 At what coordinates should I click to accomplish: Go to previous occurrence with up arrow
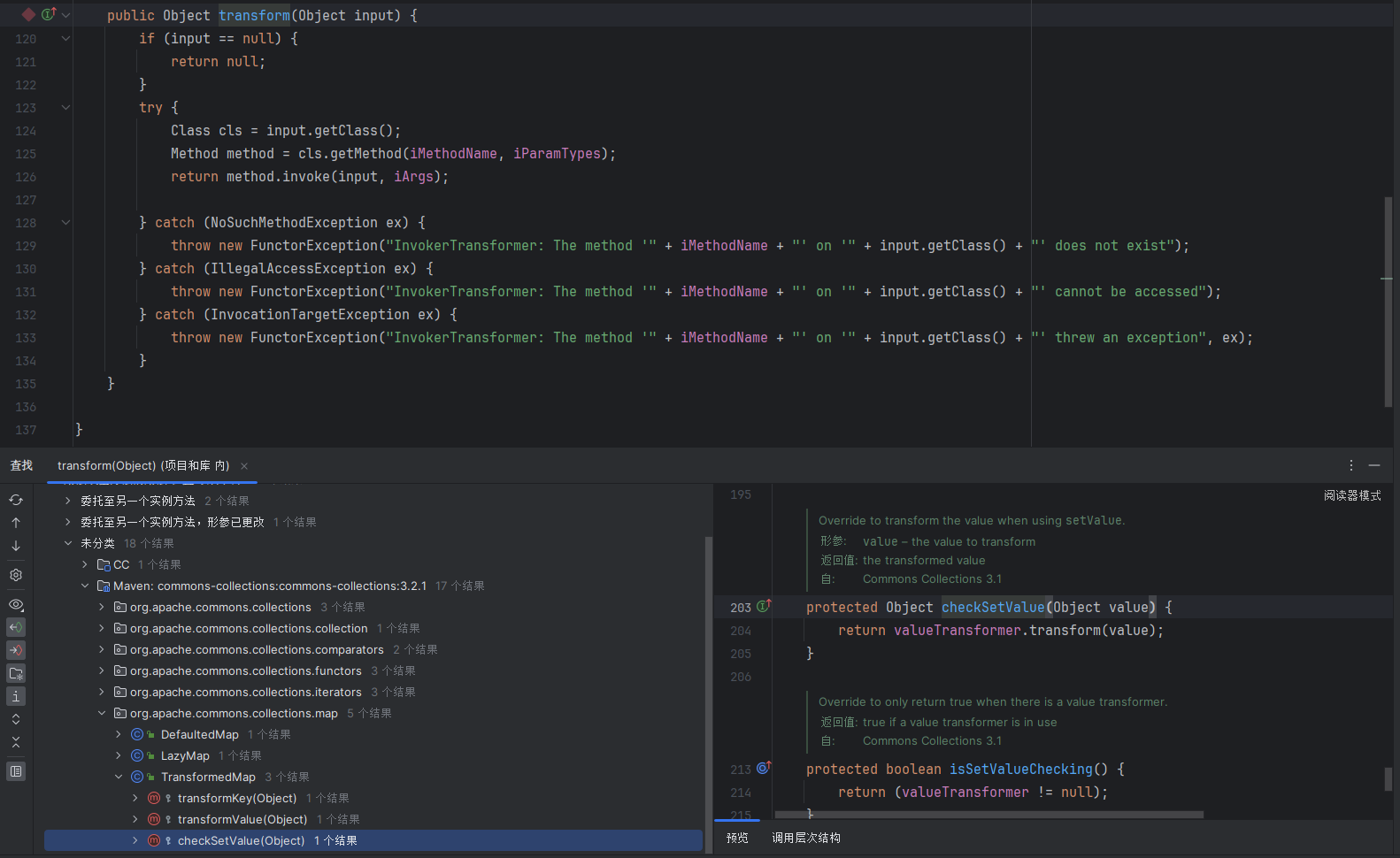click(x=16, y=523)
